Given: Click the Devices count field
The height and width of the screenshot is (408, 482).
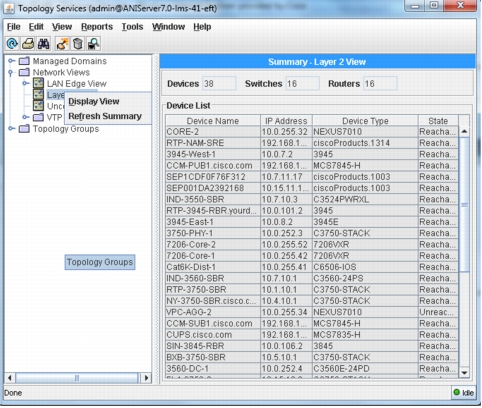Looking at the screenshot, I should point(219,83).
